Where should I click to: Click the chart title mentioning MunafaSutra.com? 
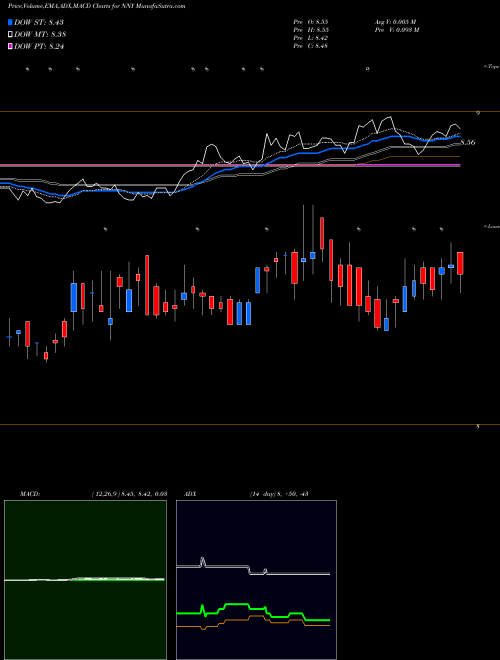(x=96, y=6)
